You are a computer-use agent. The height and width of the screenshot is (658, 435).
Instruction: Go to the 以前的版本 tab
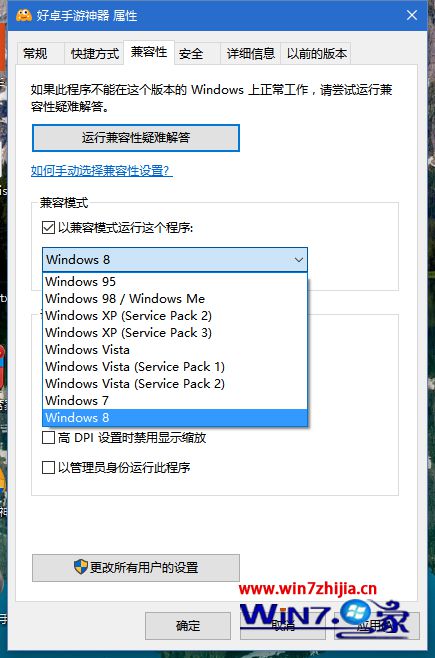tap(317, 54)
